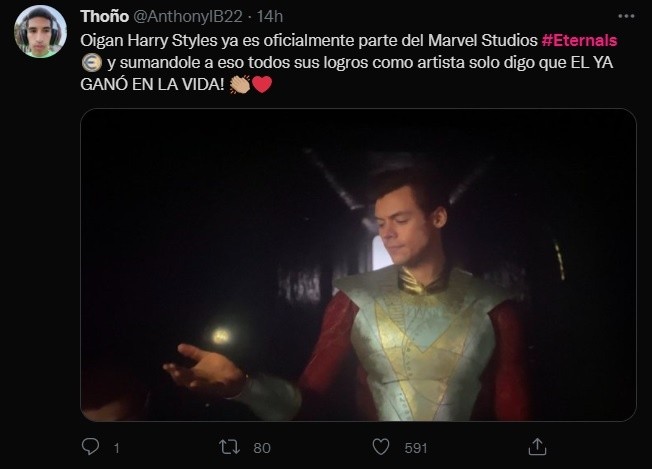Click the reply count of 1

[x=116, y=448]
